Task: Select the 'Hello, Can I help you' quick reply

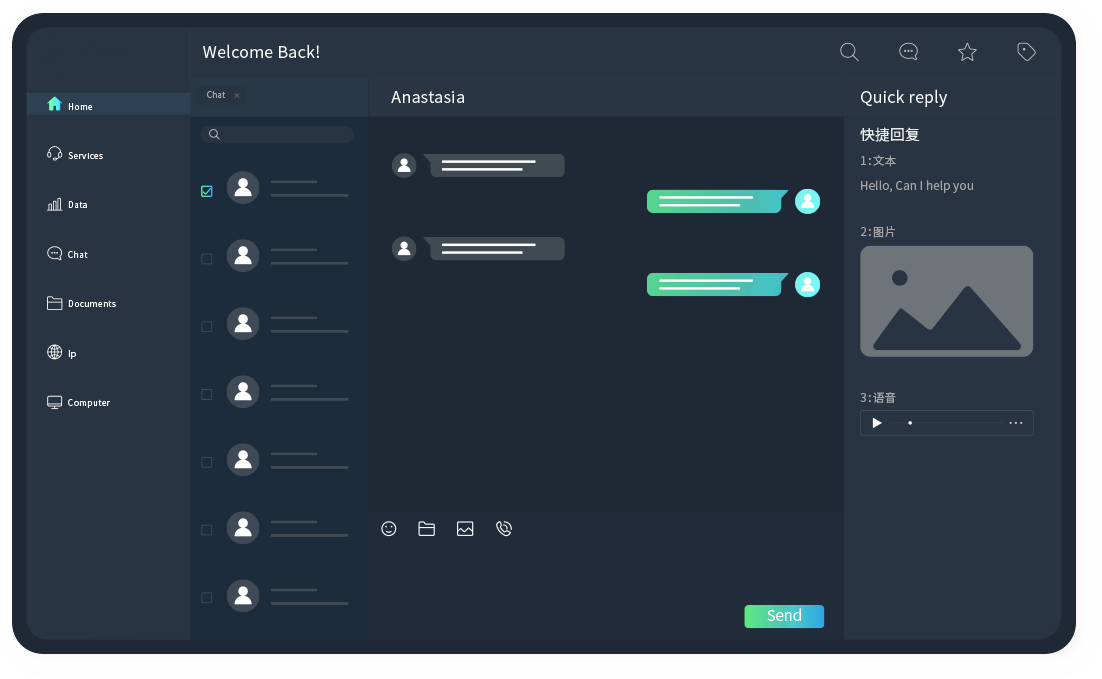Action: click(x=916, y=186)
